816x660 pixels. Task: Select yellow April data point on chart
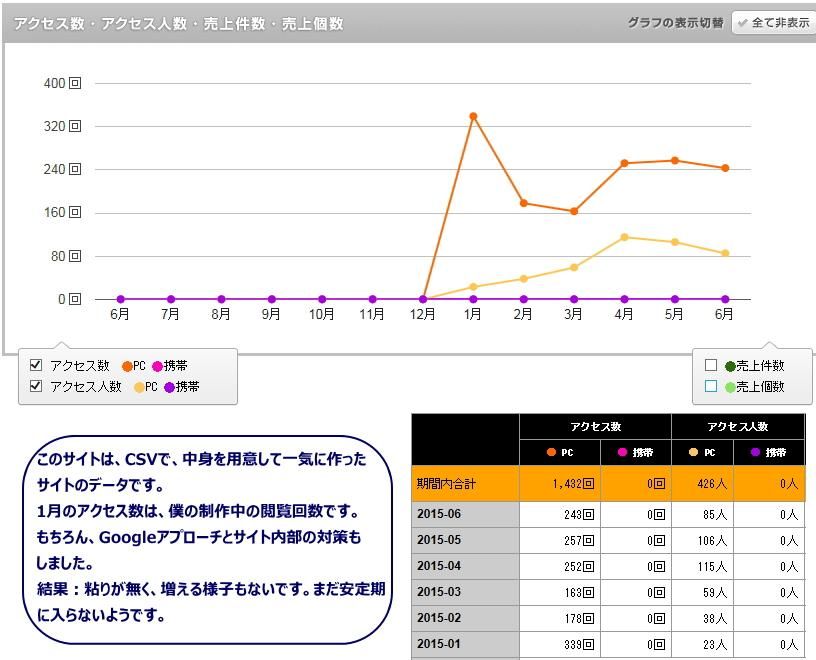point(624,237)
